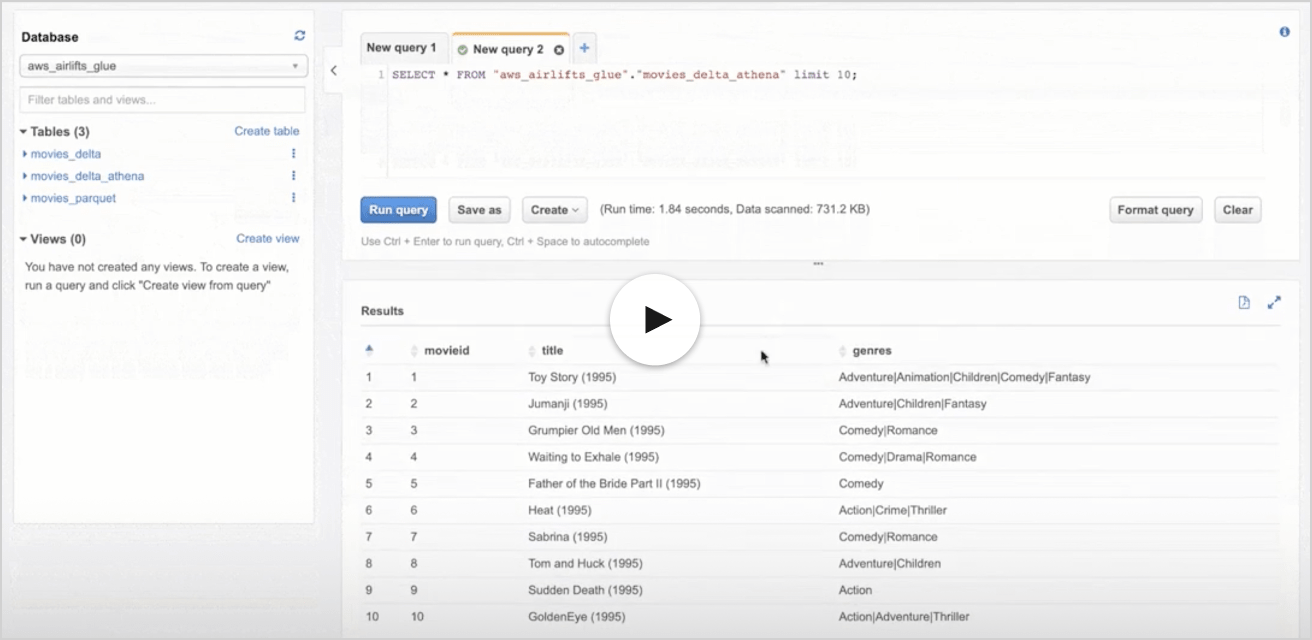Expand the movies_delta table tree item

[x=25, y=154]
